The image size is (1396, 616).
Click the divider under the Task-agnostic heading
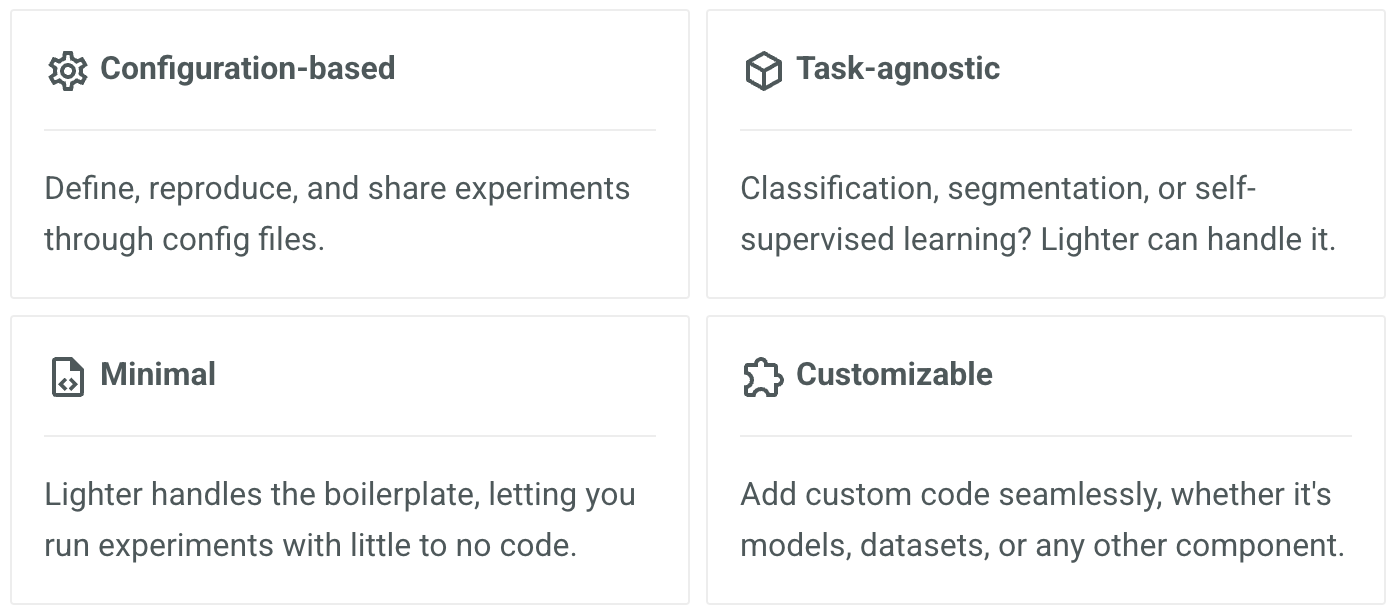tap(1046, 130)
